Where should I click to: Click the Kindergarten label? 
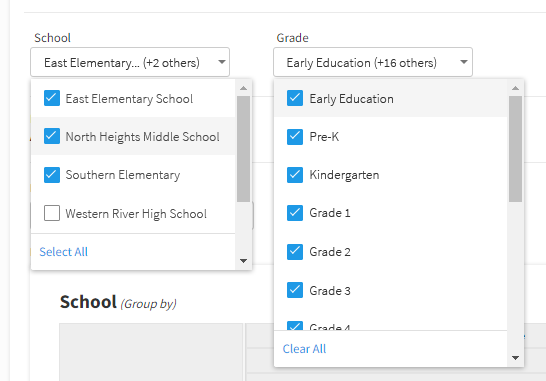[344, 175]
